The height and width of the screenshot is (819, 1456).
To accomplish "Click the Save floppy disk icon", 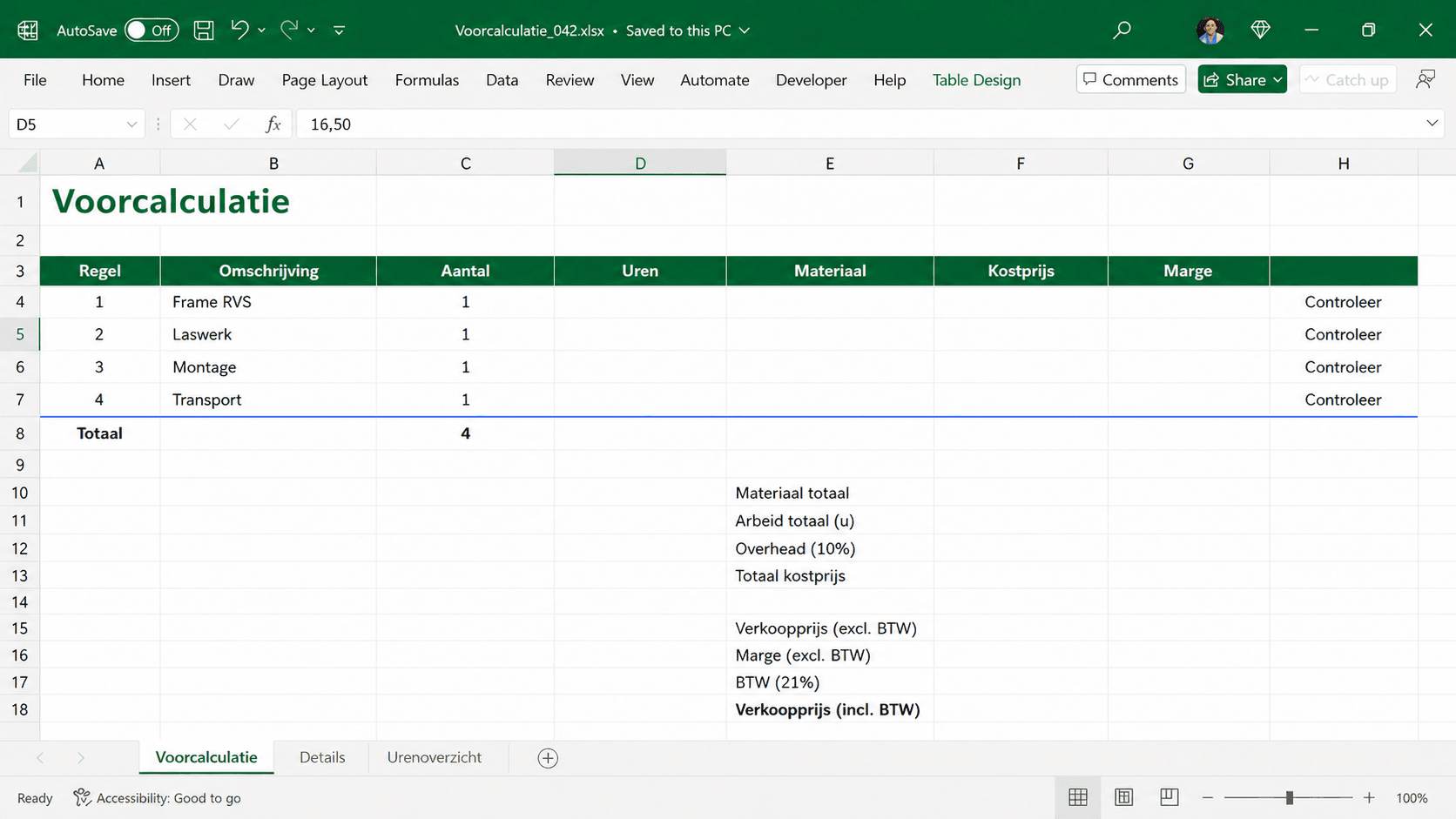I will (x=204, y=30).
